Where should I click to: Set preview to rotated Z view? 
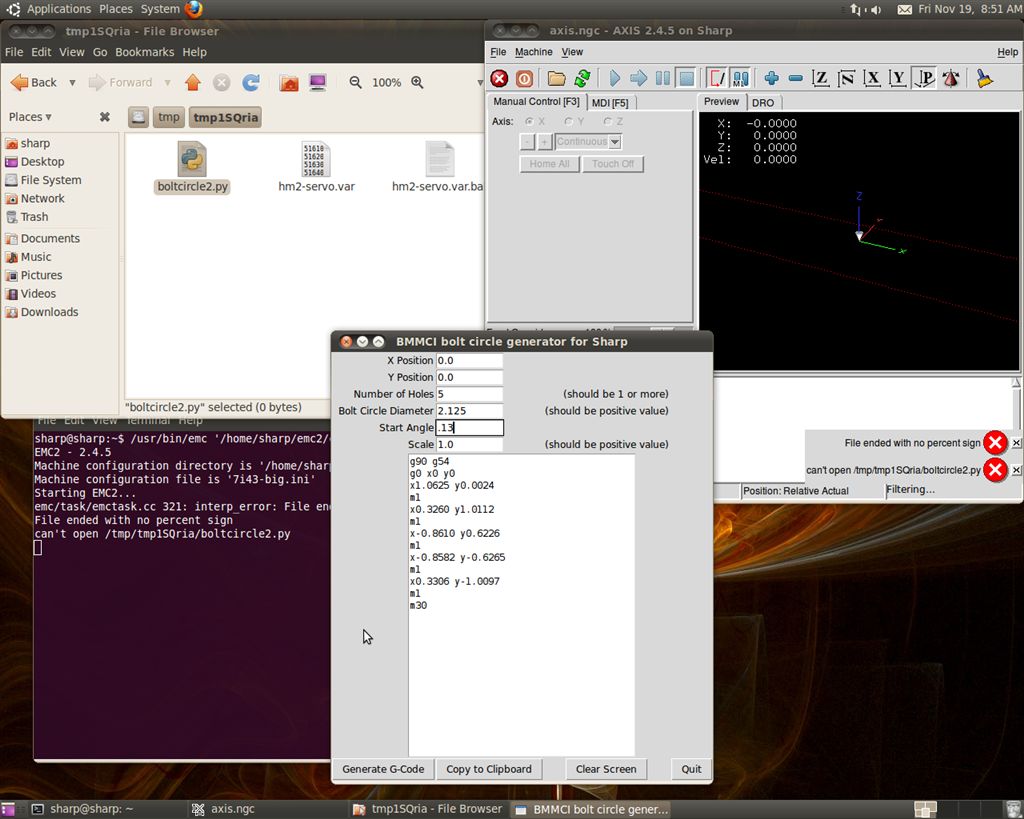click(x=846, y=78)
